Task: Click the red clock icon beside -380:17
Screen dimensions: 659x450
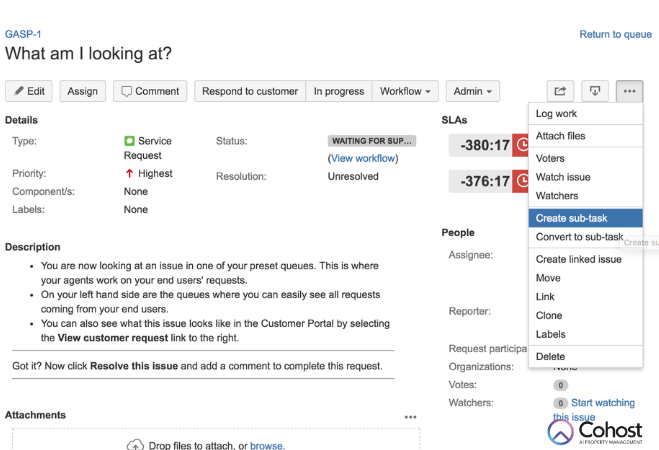Action: [x=521, y=145]
